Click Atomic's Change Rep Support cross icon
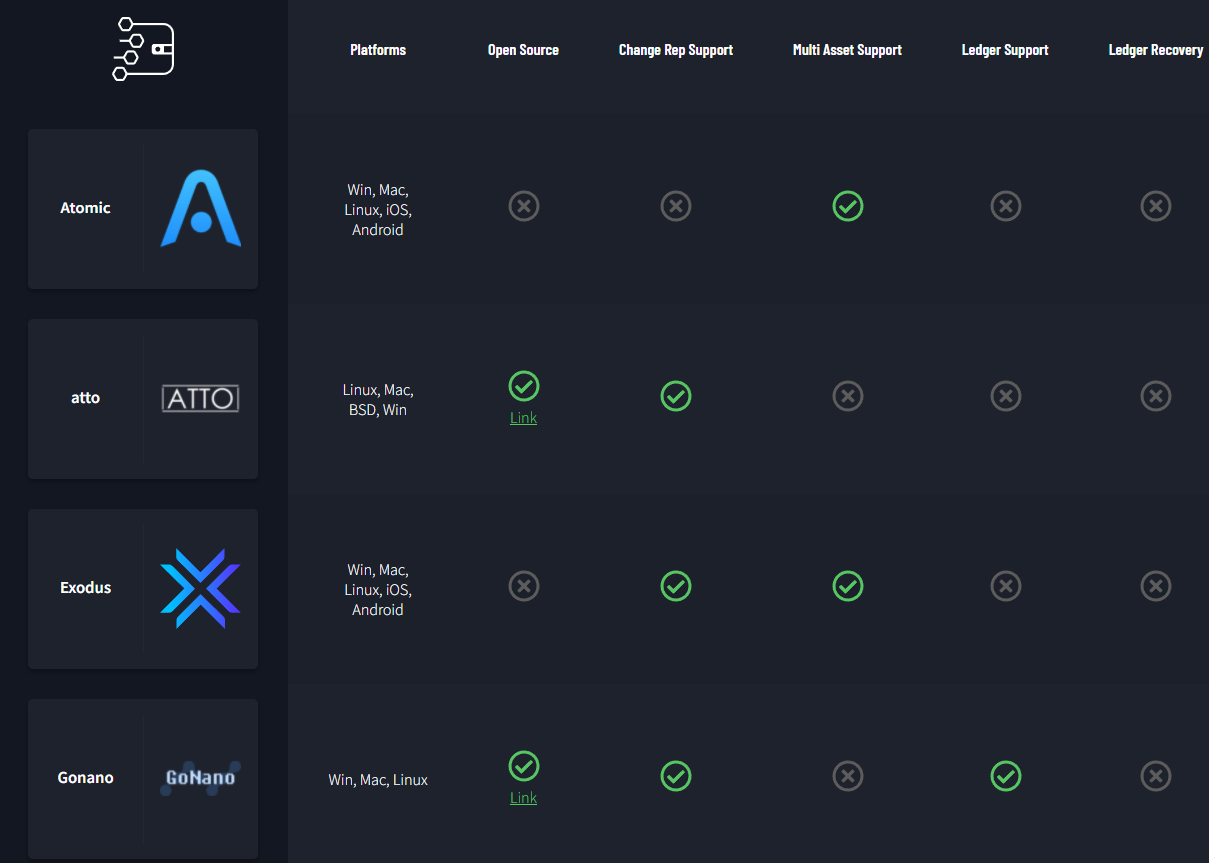The height and width of the screenshot is (863, 1209). click(676, 206)
